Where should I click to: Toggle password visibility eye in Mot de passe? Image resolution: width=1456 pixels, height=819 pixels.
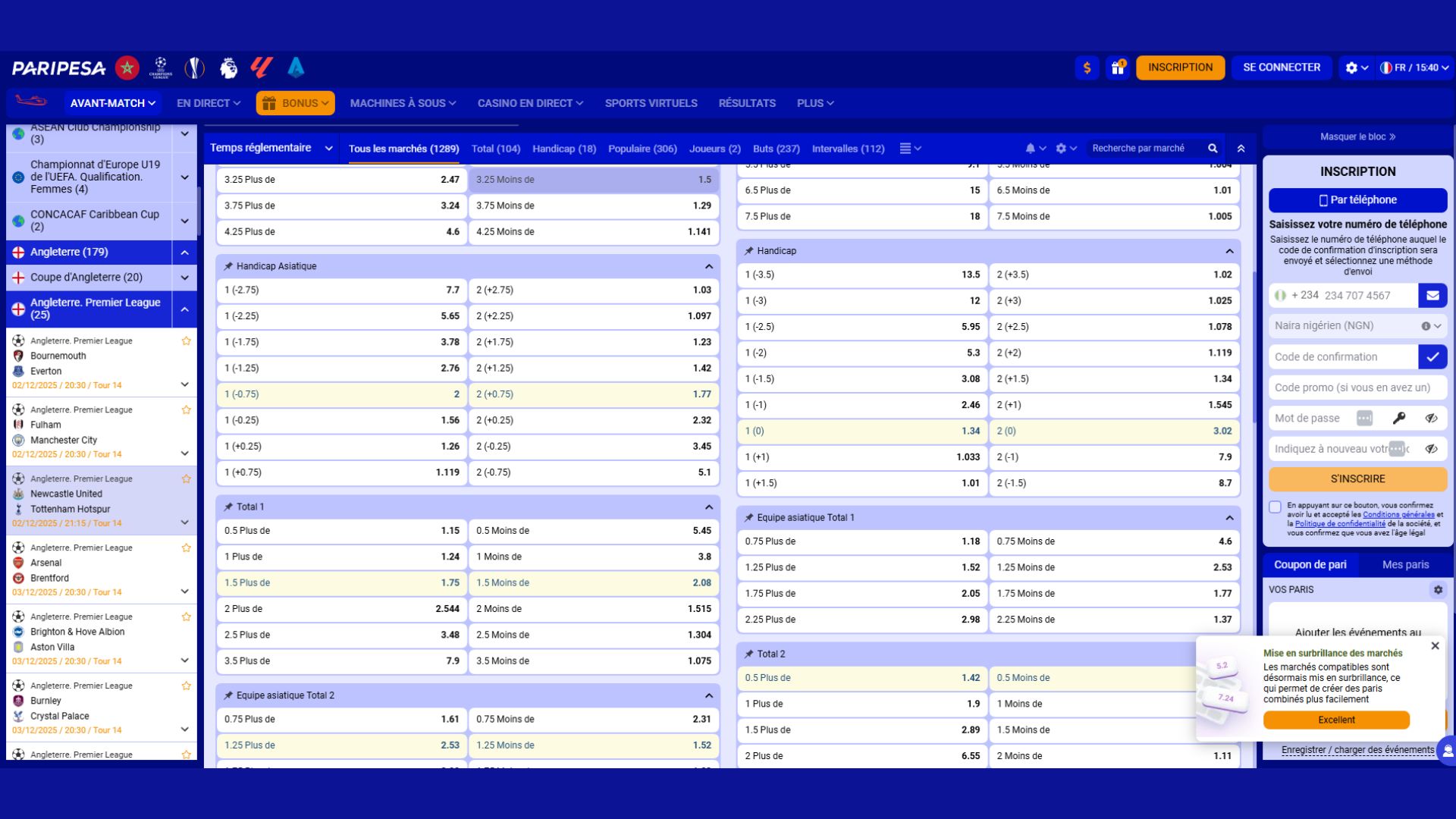tap(1431, 418)
